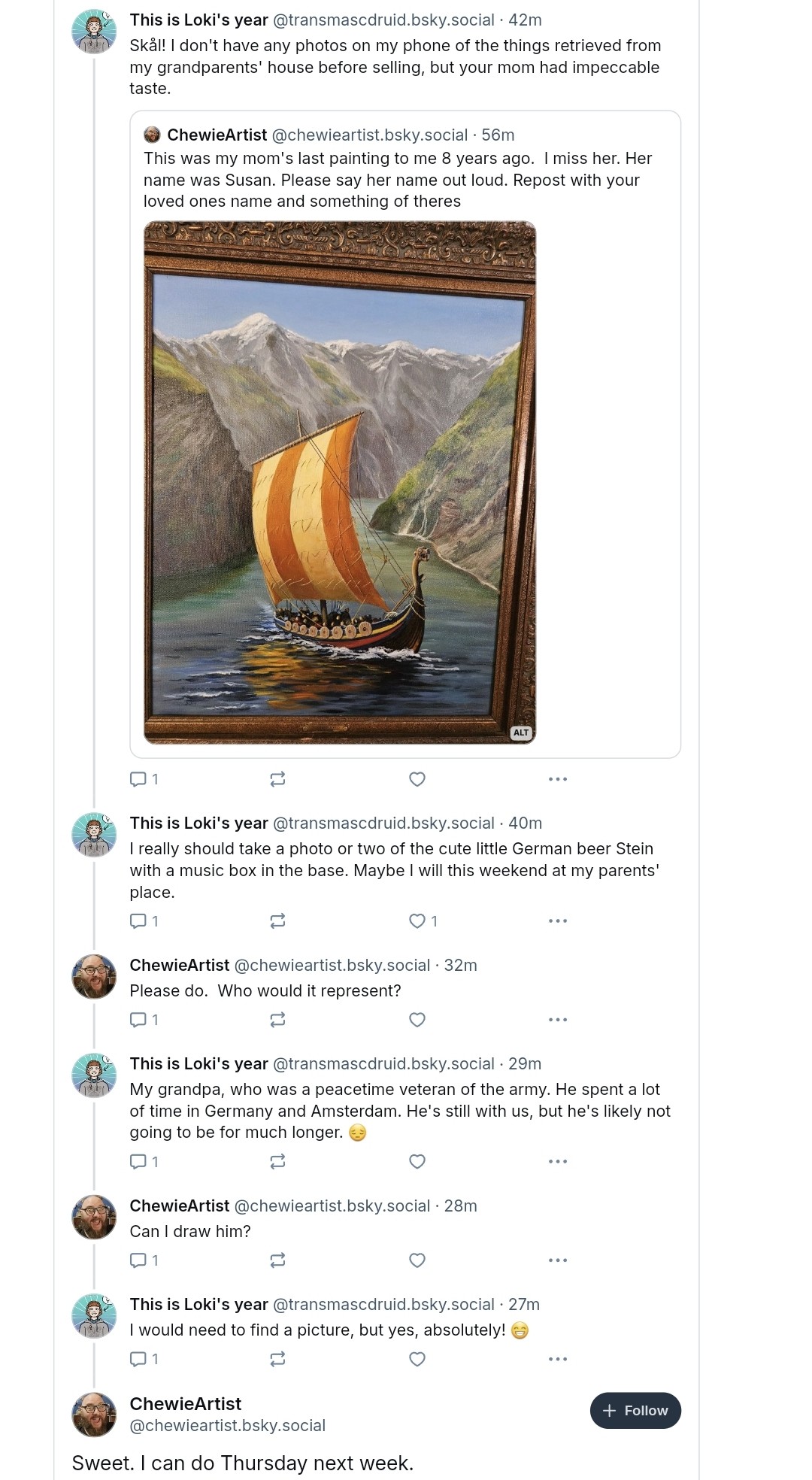Image resolution: width=812 pixels, height=1480 pixels.
Task: Open more options on 'Can I draw him?'
Action: 557,1260
